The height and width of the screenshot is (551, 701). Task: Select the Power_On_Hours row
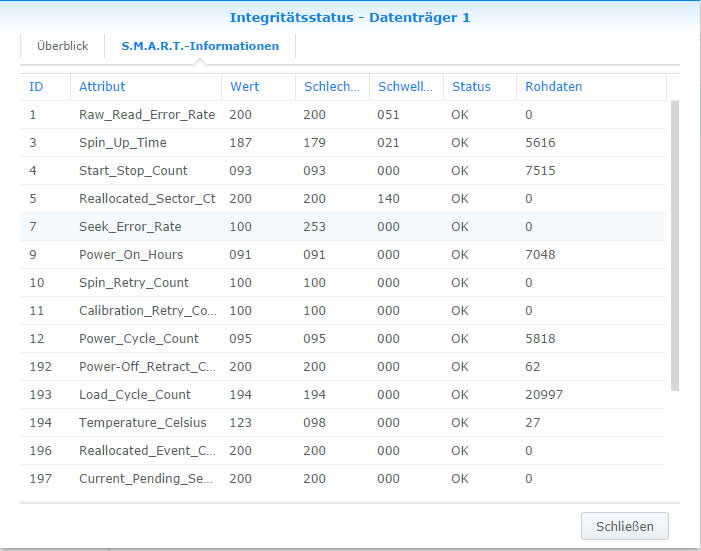coord(342,255)
